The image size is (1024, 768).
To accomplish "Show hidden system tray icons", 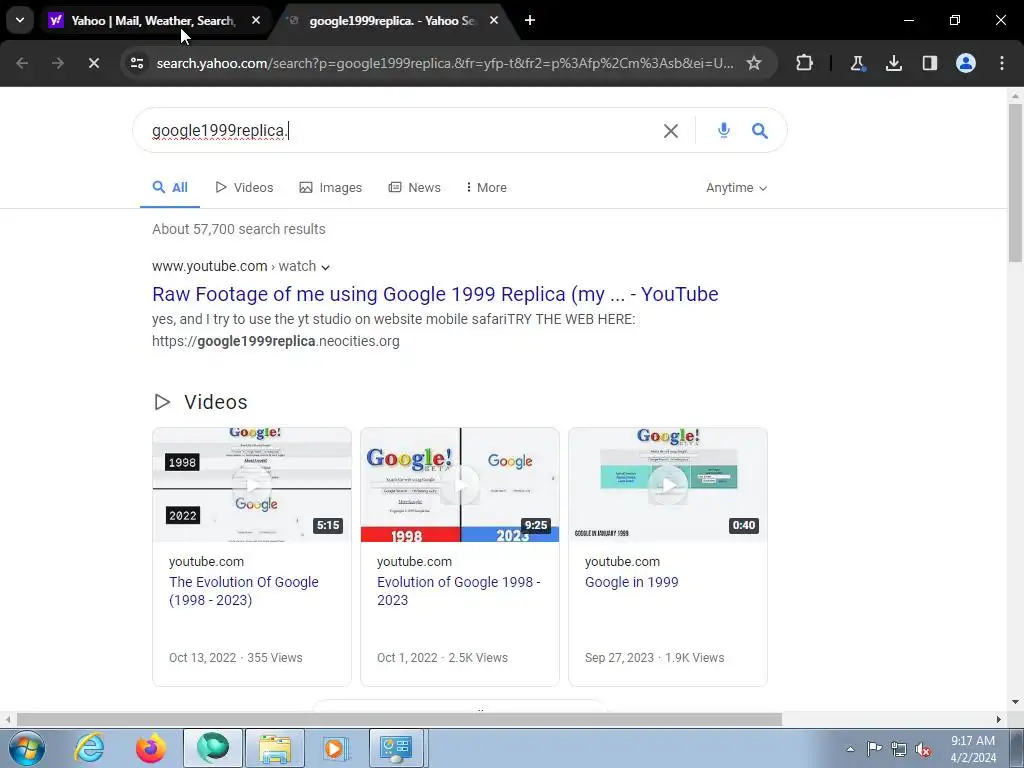I will point(850,749).
